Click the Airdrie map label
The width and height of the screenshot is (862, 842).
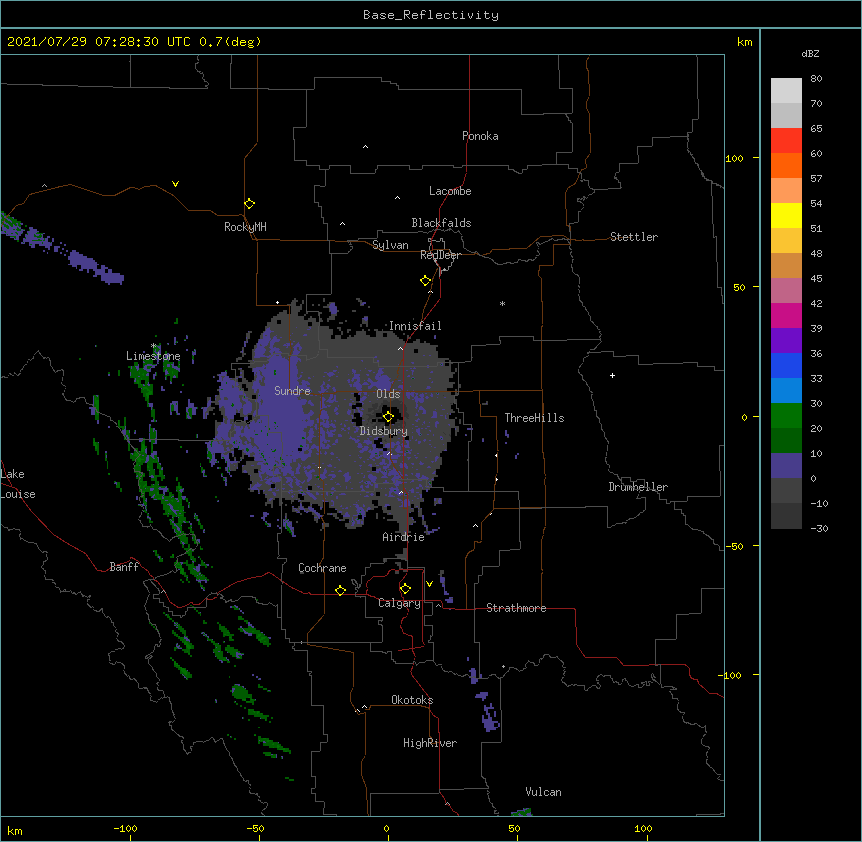404,537
